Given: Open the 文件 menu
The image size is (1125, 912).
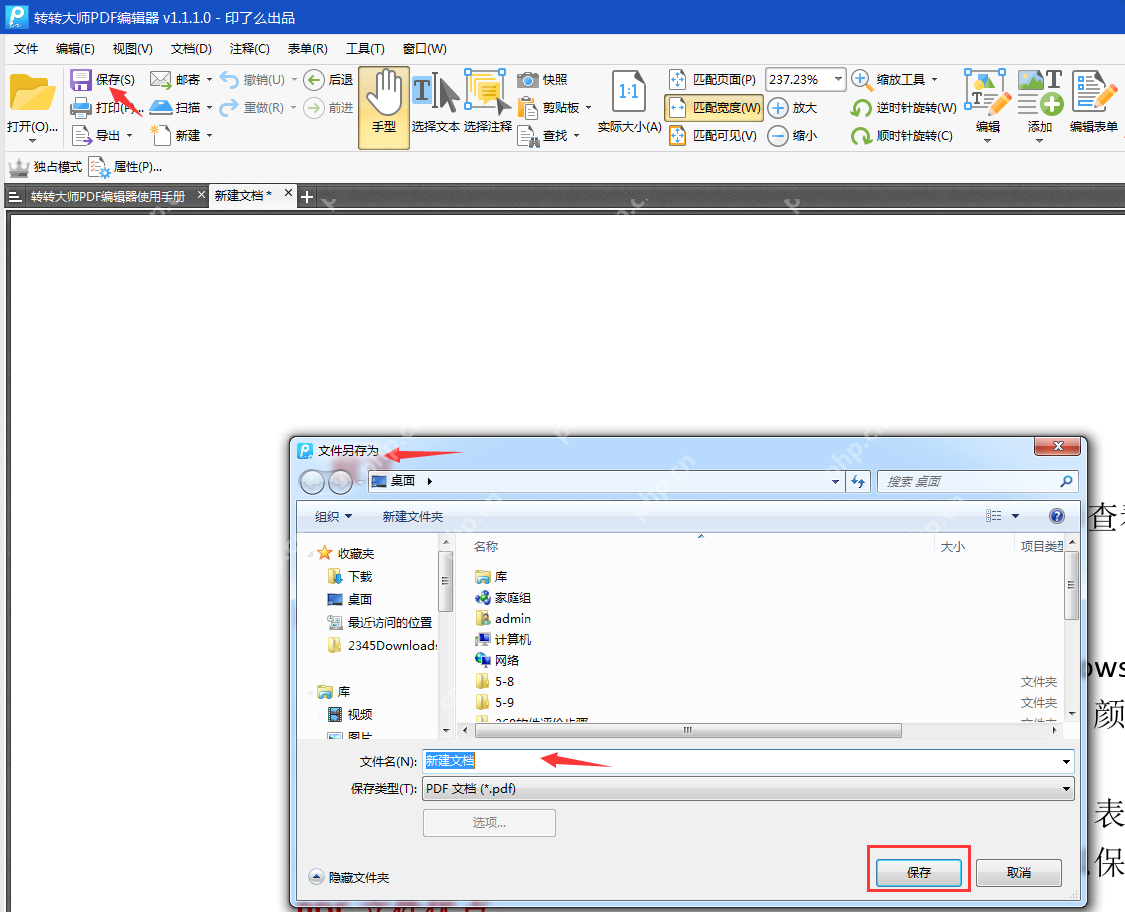Looking at the screenshot, I should pos(26,49).
